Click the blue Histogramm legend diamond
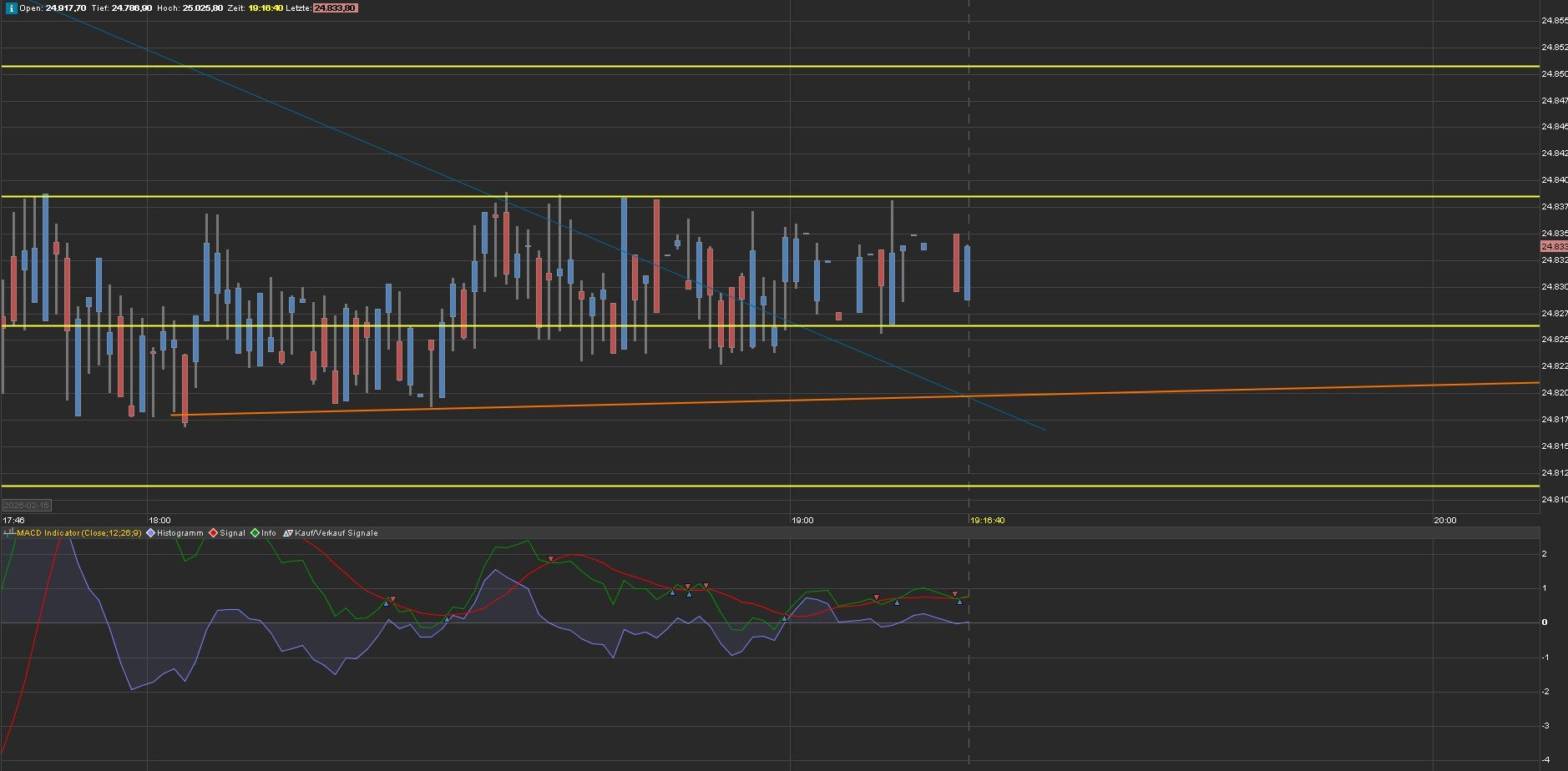This screenshot has height=771, width=1568. [151, 533]
